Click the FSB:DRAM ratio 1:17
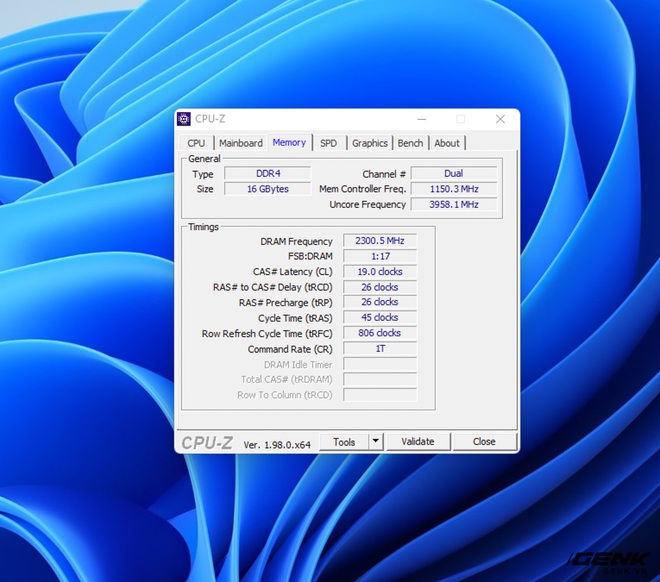The height and width of the screenshot is (582, 660). pos(380,256)
